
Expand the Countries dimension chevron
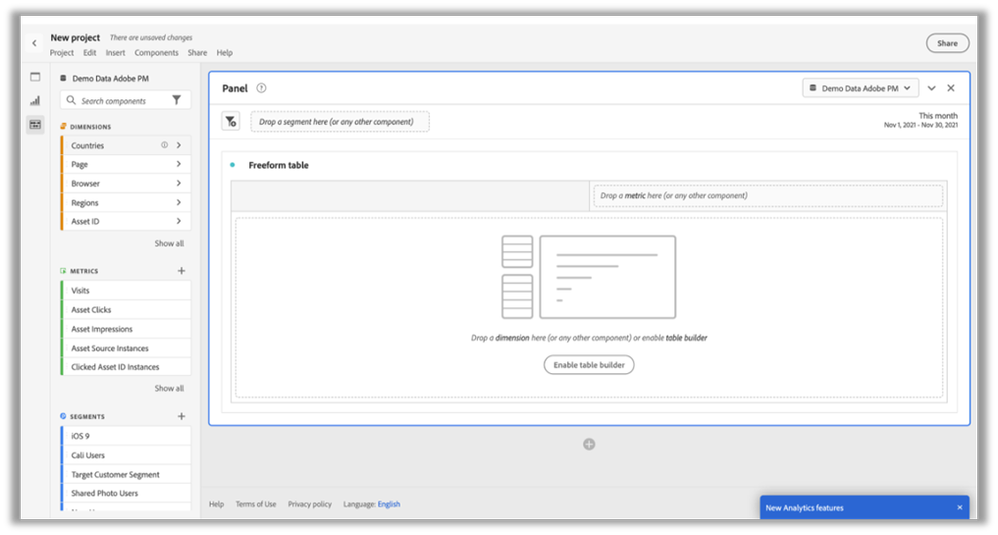pos(179,146)
